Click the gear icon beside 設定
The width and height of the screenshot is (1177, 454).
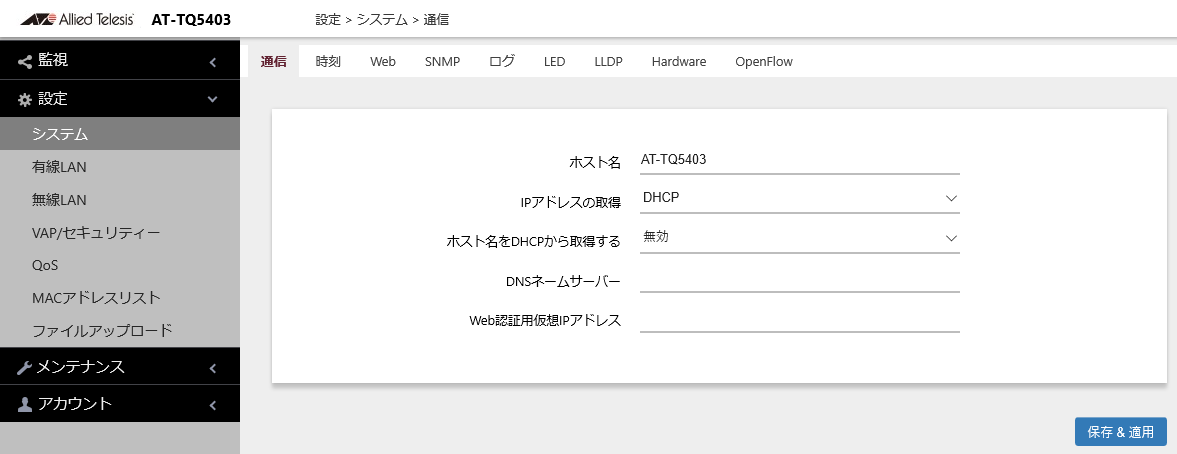click(x=25, y=100)
